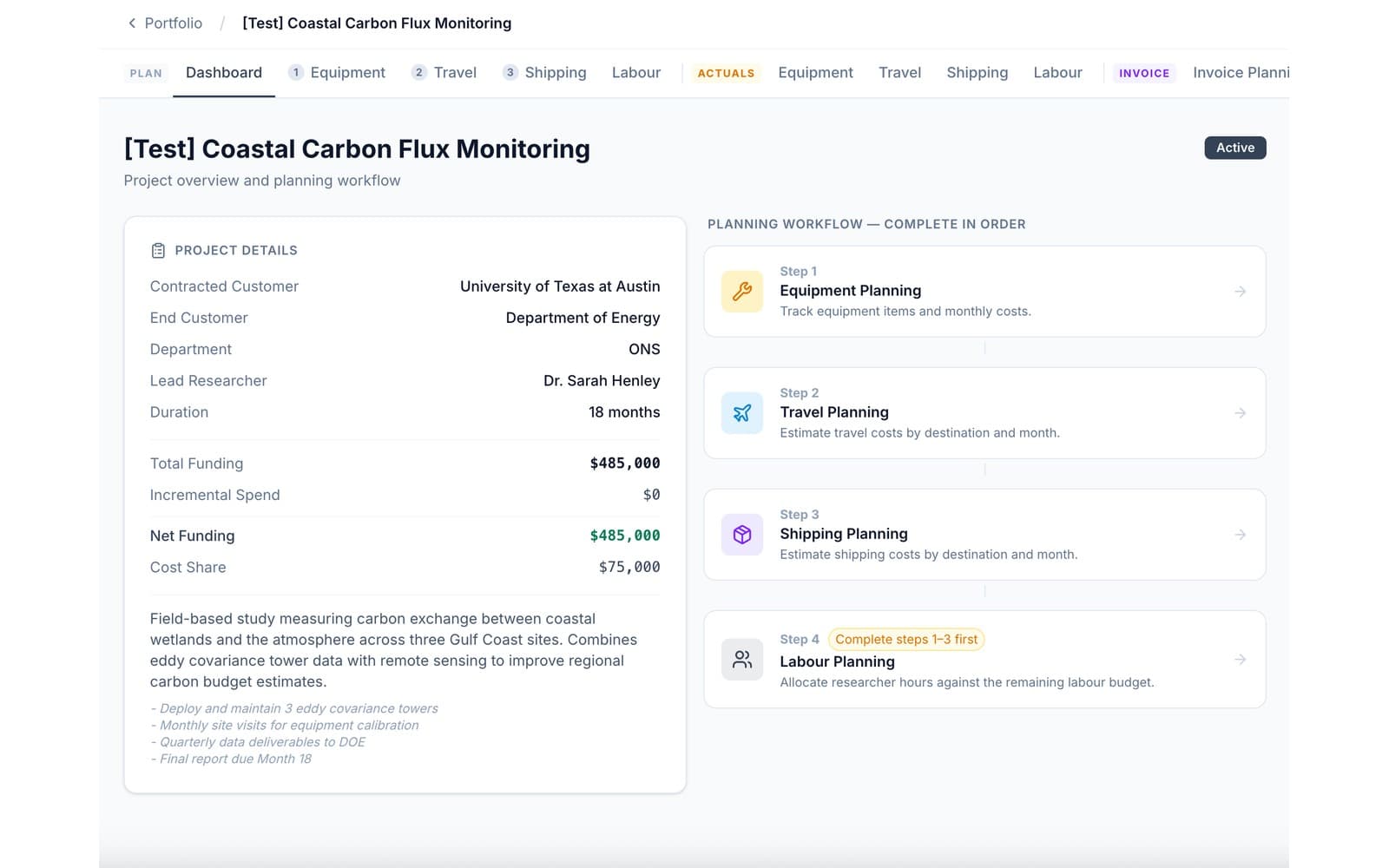
Task: Click the Project overview and planning workflow subtitle
Action: coord(262,181)
